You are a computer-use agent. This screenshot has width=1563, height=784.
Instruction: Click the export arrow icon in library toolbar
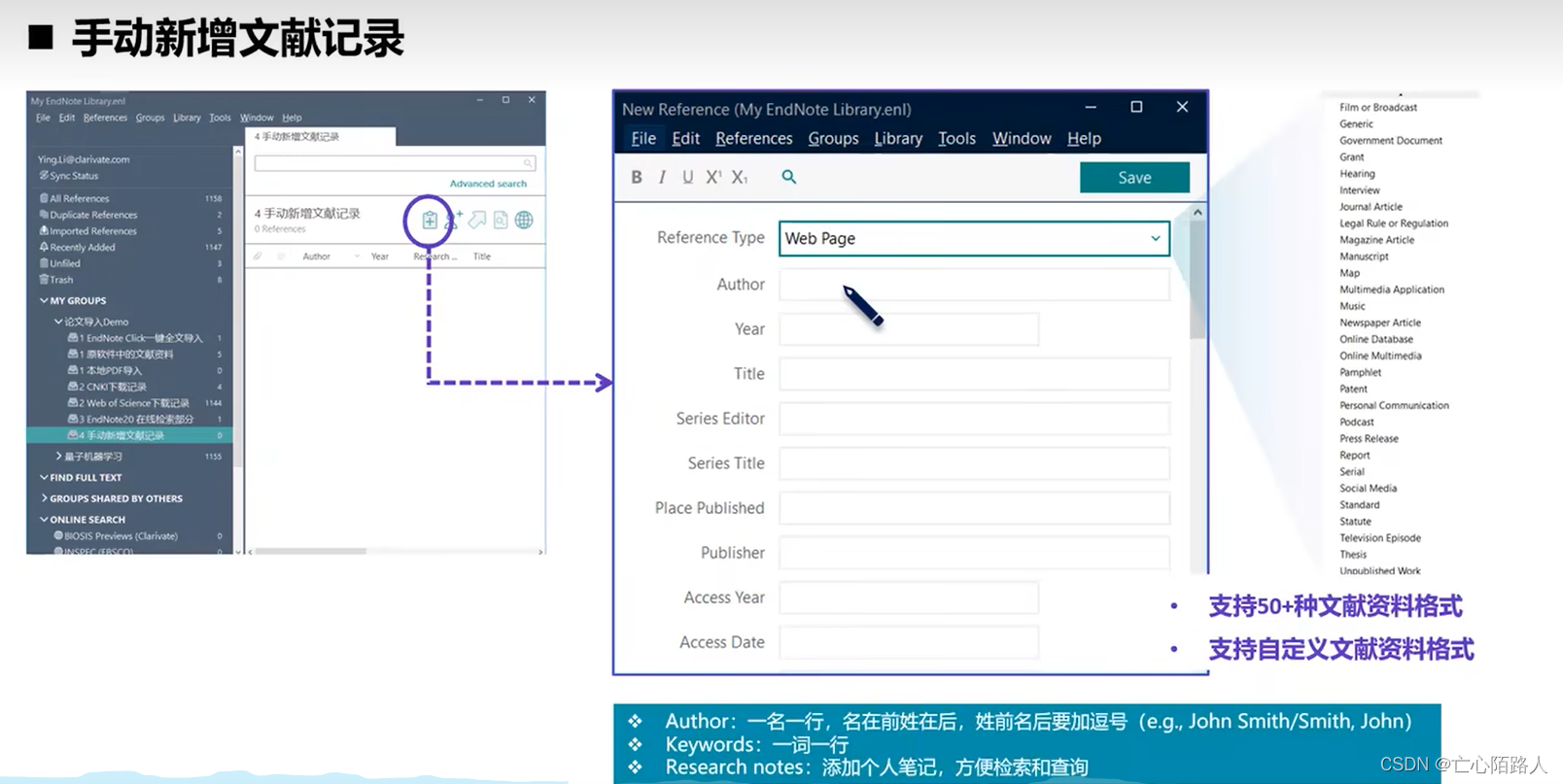(477, 221)
